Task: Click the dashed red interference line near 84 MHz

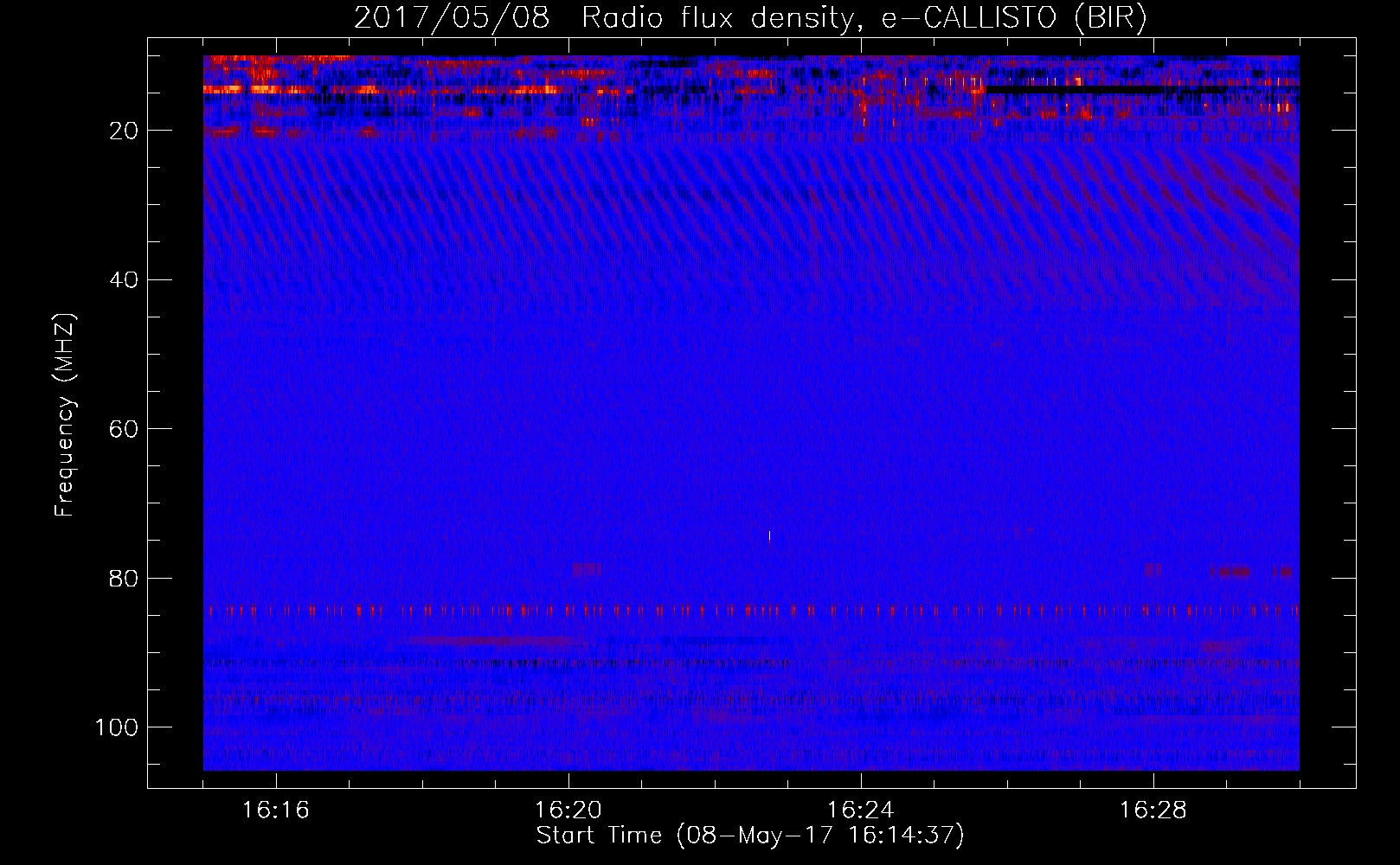Action: (751, 611)
